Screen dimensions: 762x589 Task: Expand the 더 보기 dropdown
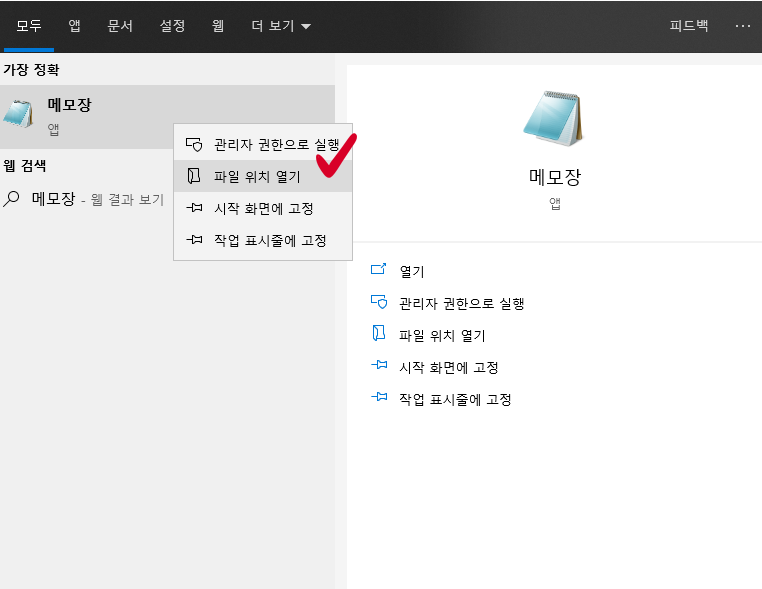(281, 26)
